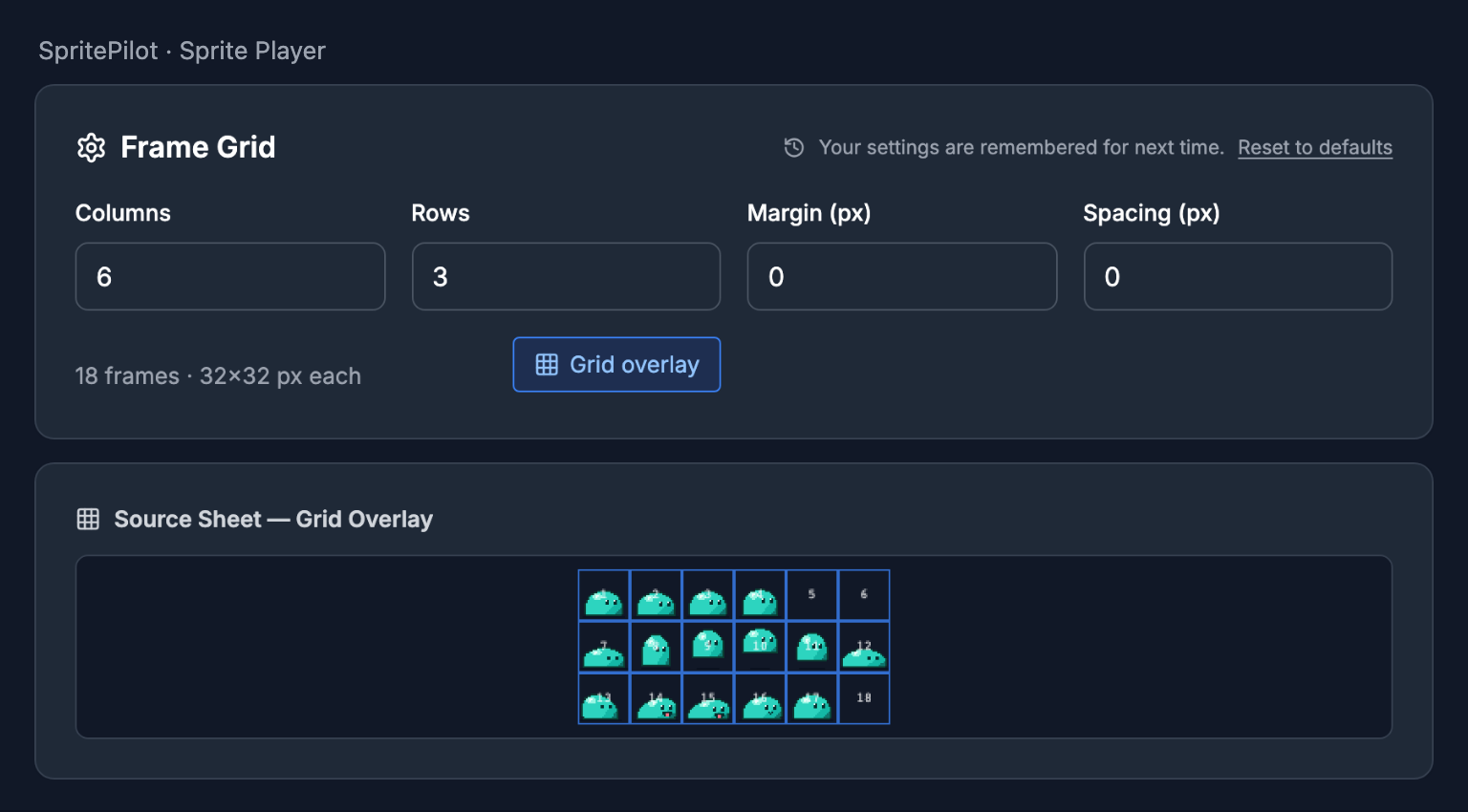Screen dimensions: 1468x812
Task: Click the history clock icon beside settings note
Action: tap(794, 147)
